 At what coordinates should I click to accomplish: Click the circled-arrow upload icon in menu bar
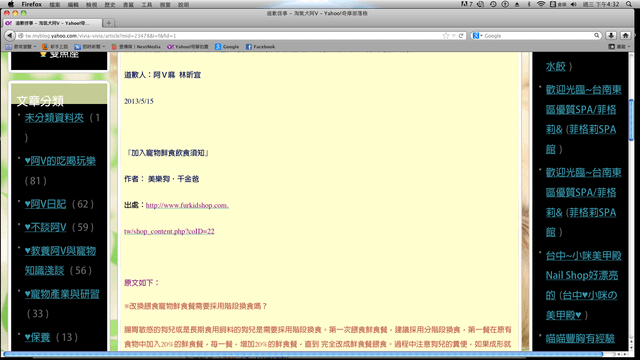[505, 4]
